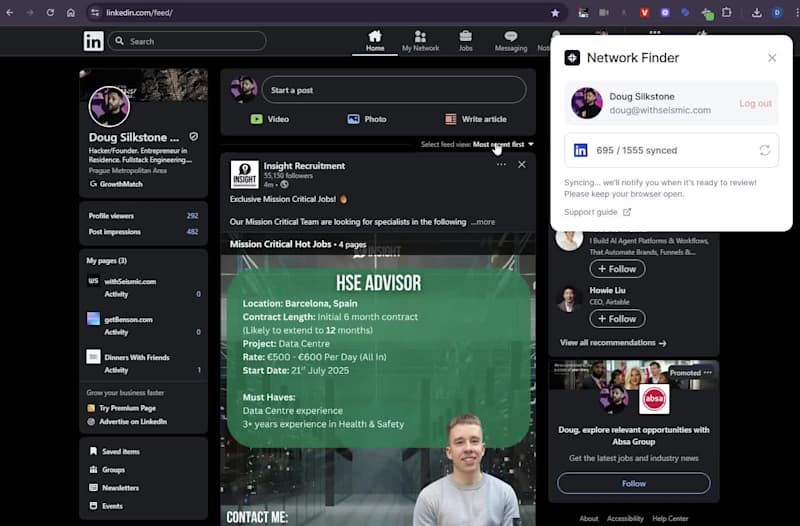Open the withSeismic.com page
Image resolution: width=800 pixels, height=526 pixels.
(x=130, y=281)
